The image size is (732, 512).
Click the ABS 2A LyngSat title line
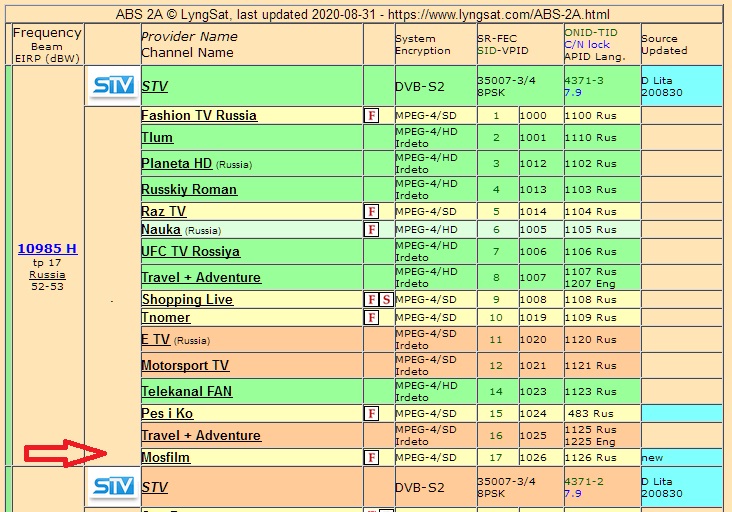tap(363, 14)
